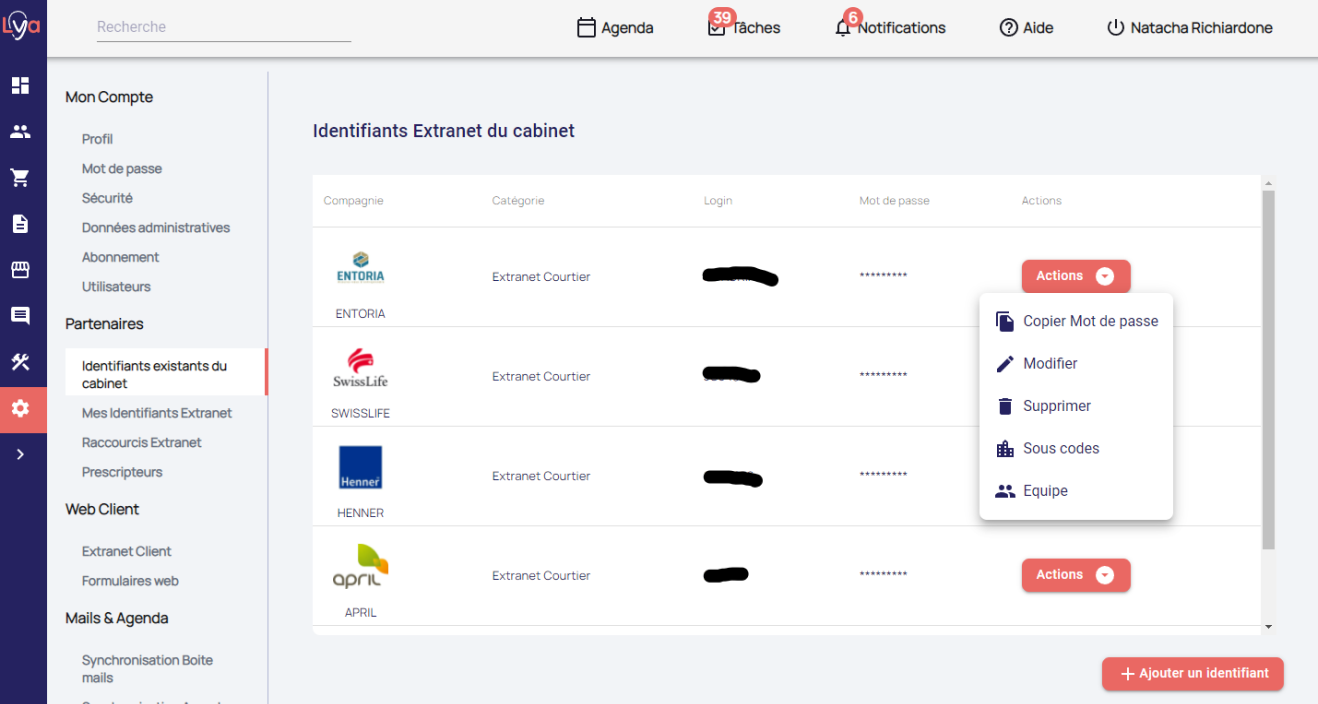Click the chat message sidebar icon

point(20,316)
